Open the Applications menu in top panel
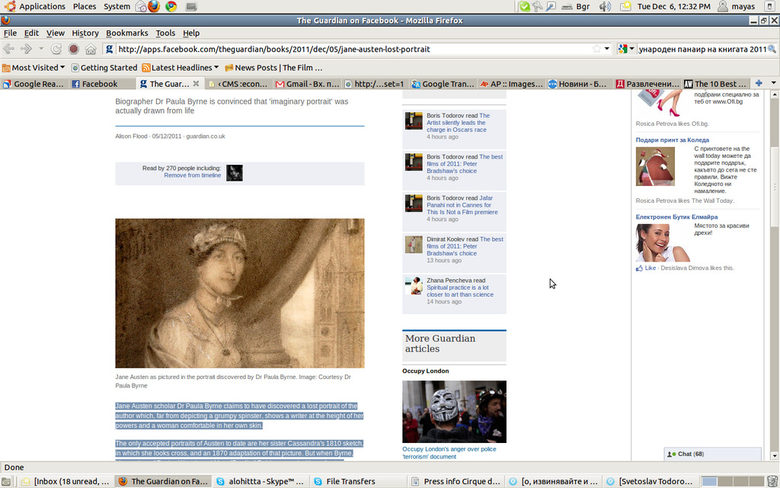780x488 pixels. coord(42,6)
